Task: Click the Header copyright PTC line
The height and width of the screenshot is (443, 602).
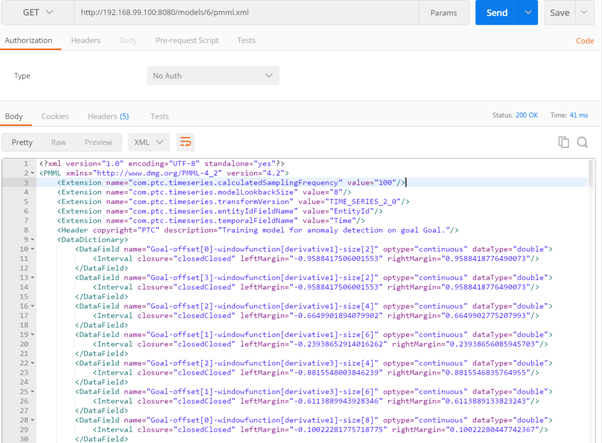Action: [258, 230]
